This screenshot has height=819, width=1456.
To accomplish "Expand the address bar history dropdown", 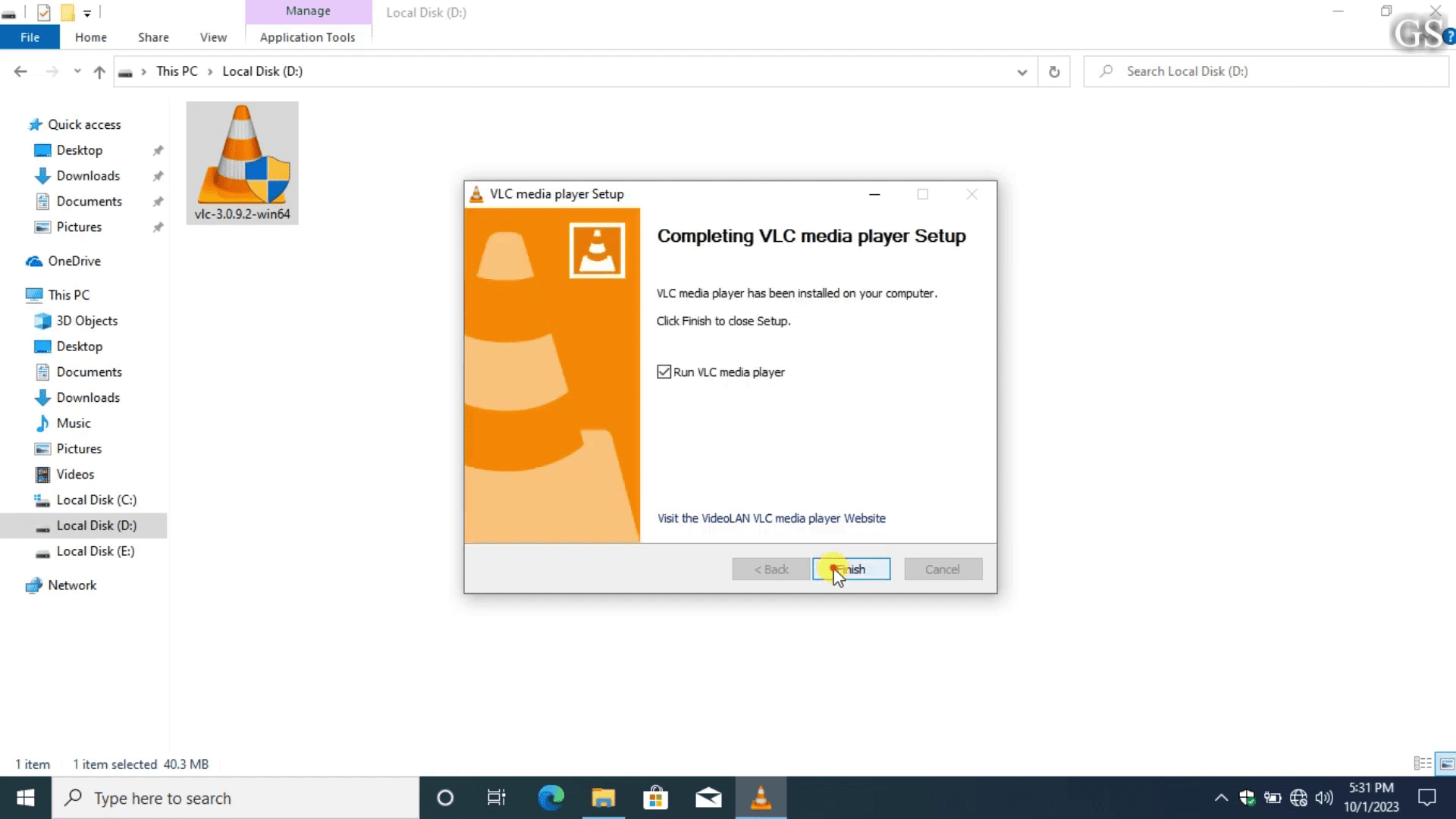I will (1022, 71).
